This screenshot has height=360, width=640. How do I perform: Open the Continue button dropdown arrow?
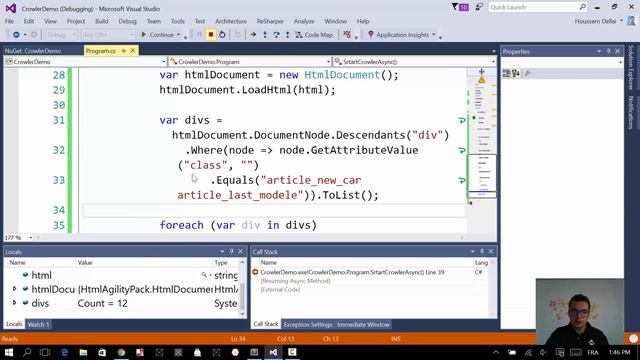[x=178, y=35]
